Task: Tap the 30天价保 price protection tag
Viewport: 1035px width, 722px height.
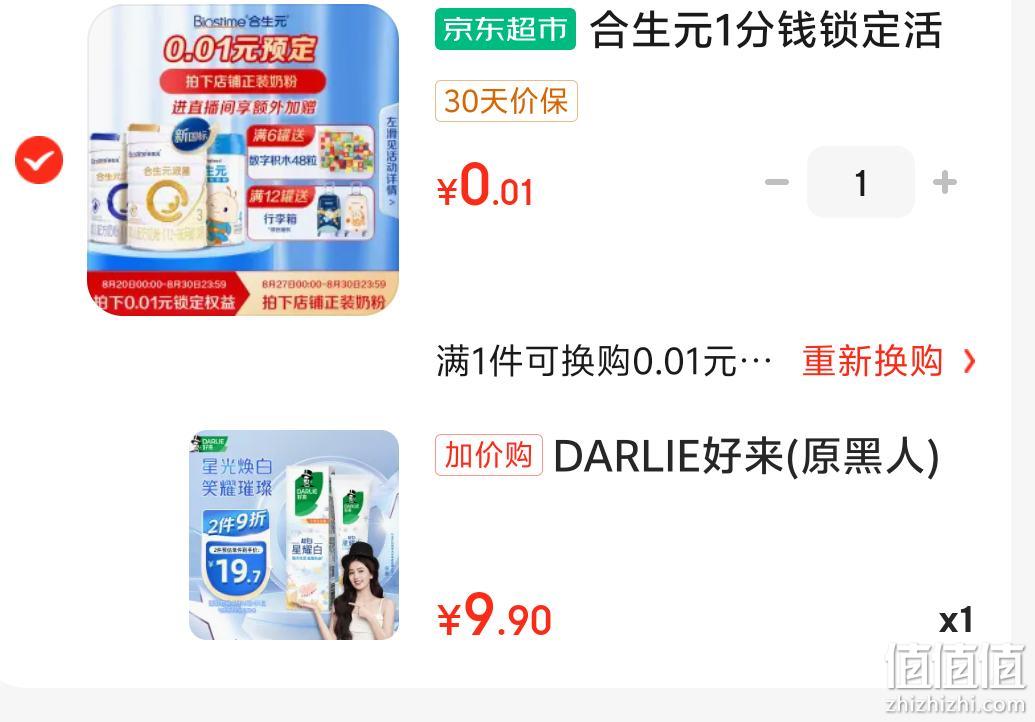Action: (x=506, y=101)
